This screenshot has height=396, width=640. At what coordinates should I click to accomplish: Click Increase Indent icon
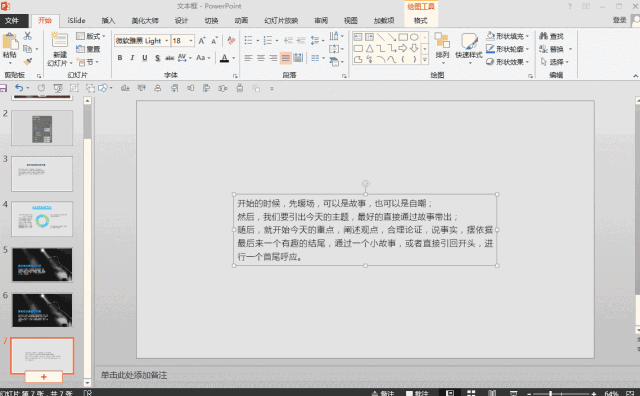coord(301,40)
